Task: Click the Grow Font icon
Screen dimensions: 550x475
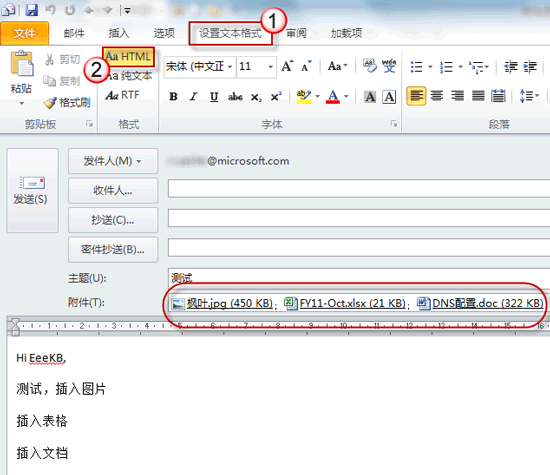Action: (x=287, y=66)
